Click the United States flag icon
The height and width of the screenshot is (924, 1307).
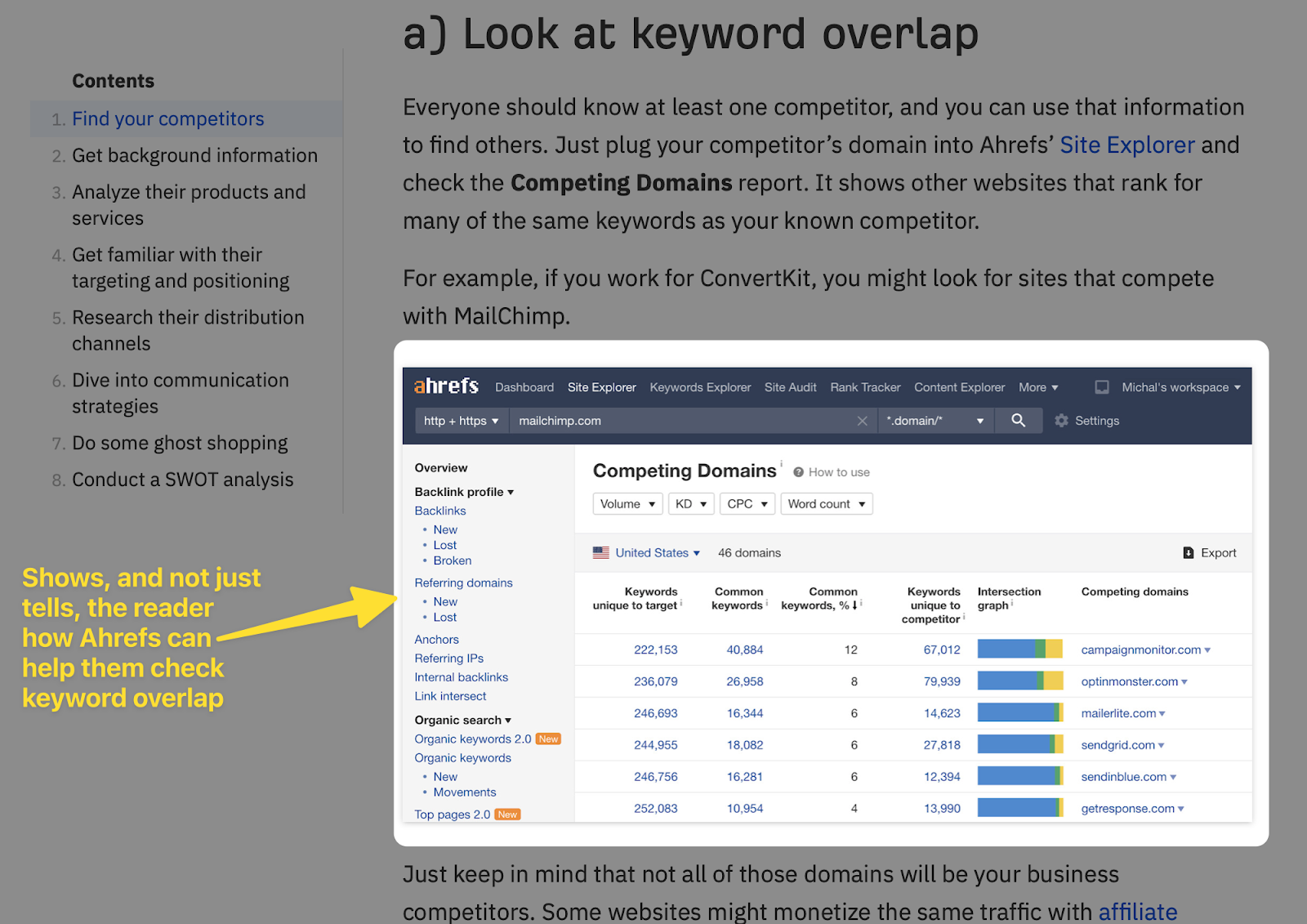click(600, 552)
